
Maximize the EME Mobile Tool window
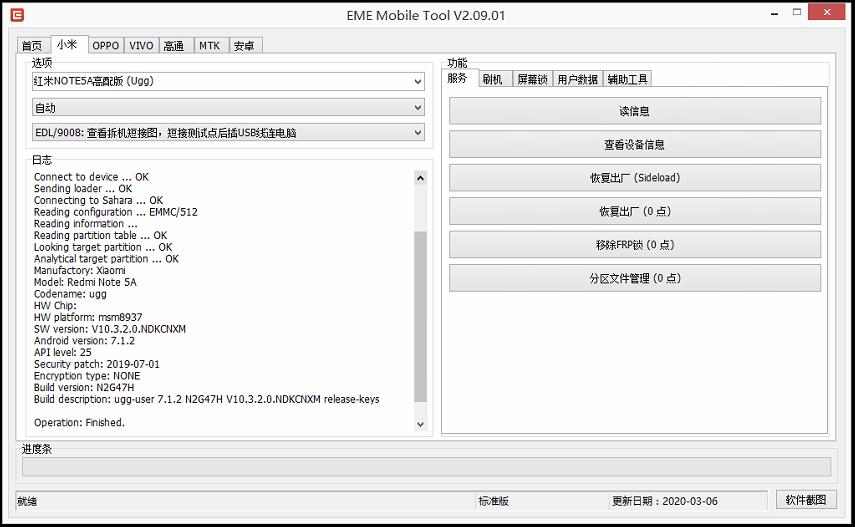coord(797,13)
